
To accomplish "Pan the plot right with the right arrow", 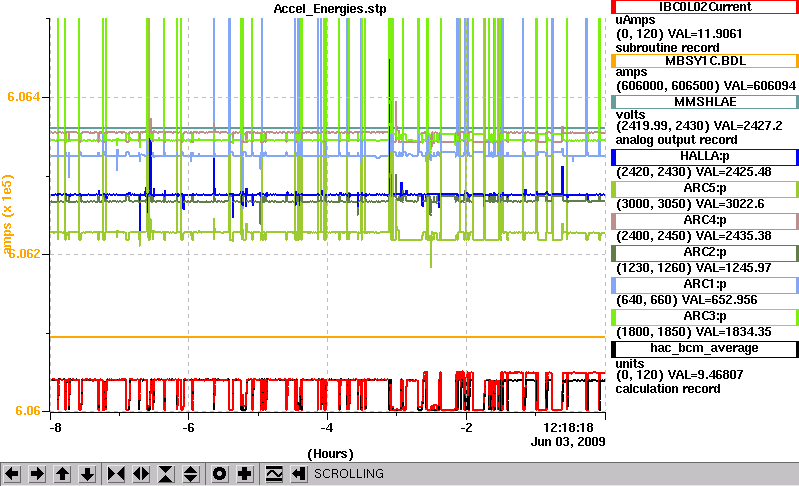I will (x=37, y=474).
